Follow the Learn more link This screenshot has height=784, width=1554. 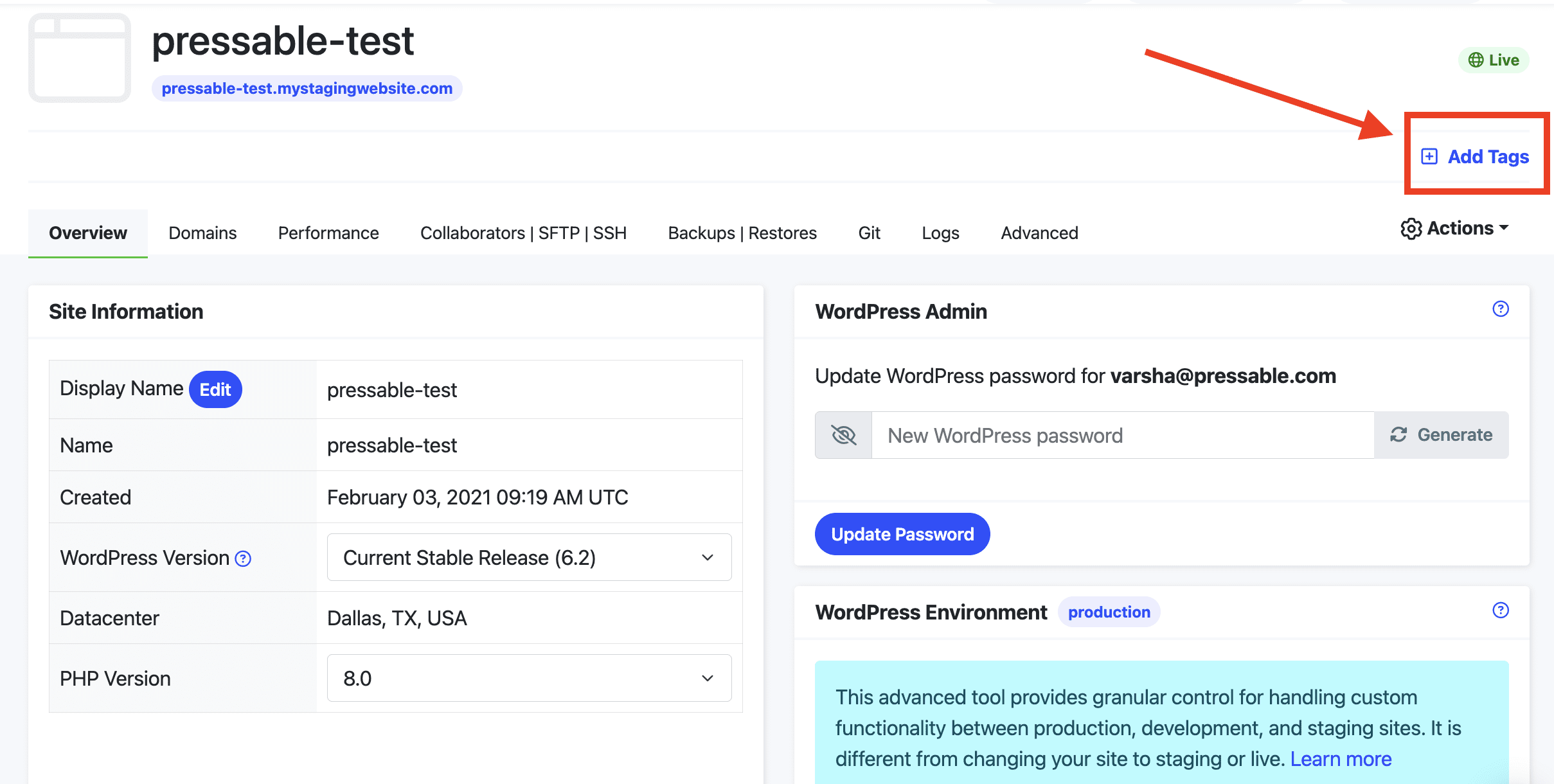pos(1341,759)
